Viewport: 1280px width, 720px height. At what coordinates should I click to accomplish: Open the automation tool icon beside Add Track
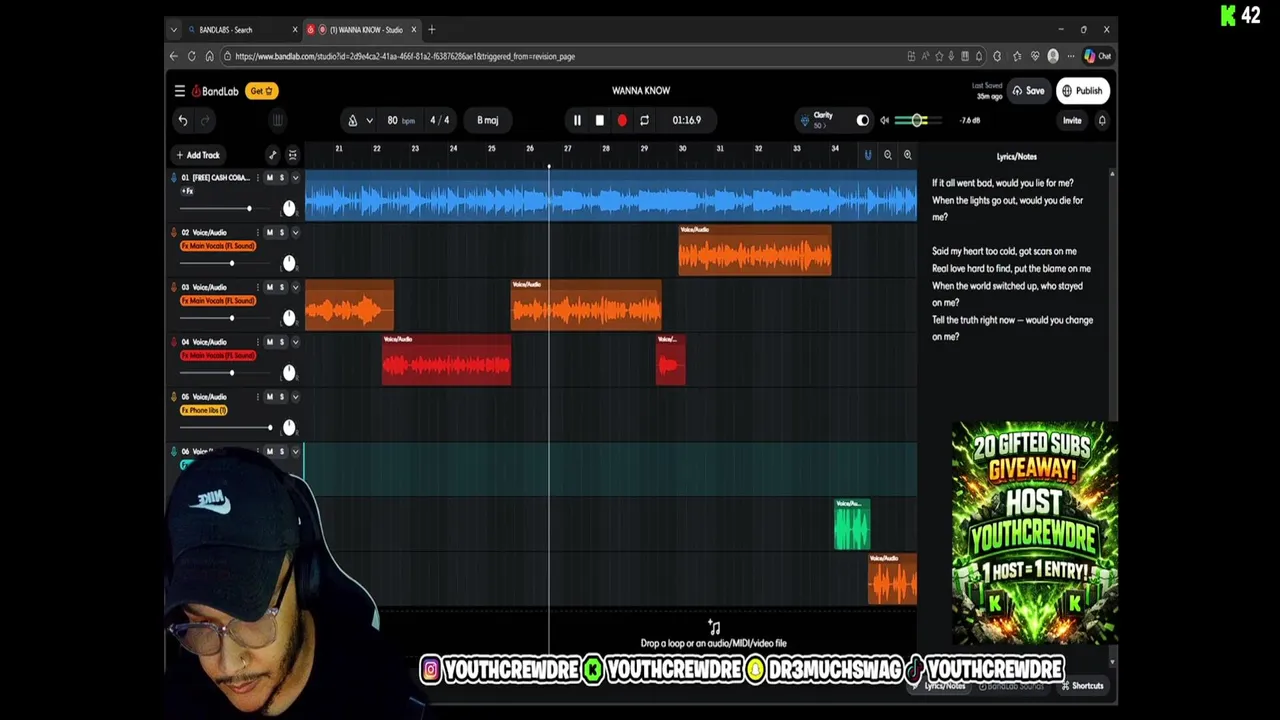[x=272, y=155]
